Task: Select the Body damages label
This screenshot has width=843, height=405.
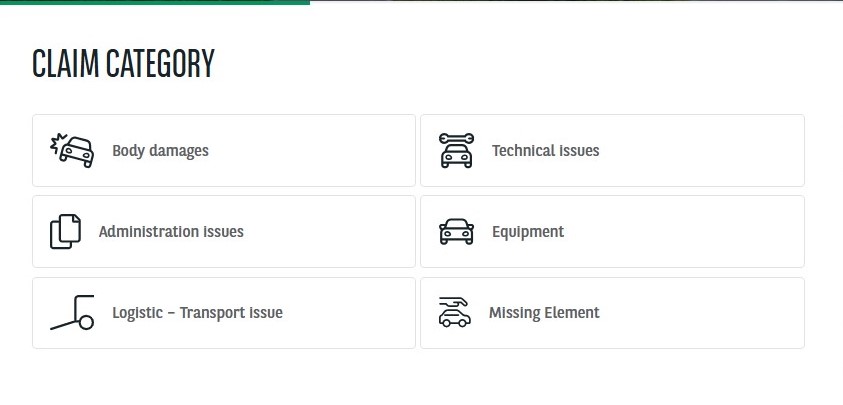Action: (160, 151)
